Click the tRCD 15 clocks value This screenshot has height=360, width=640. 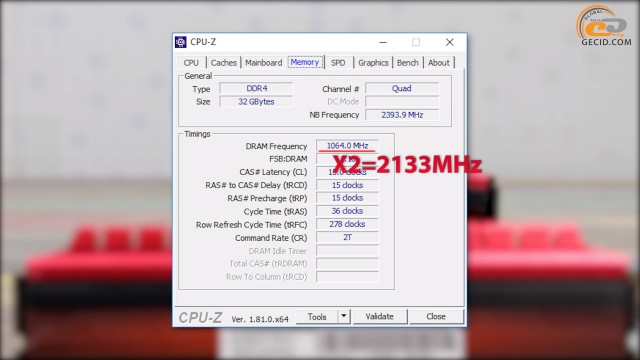347,185
